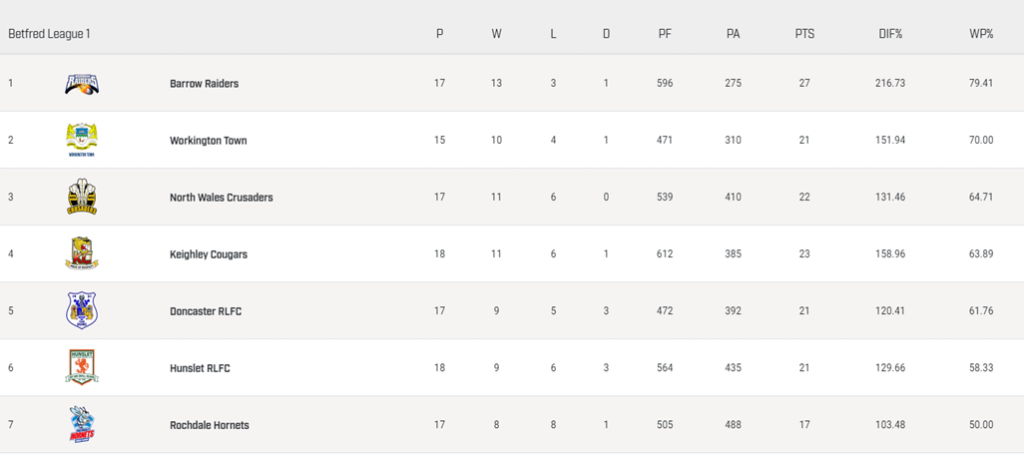The height and width of the screenshot is (454, 1024).
Task: Select the Doncaster RLFC team name
Action: click(205, 311)
